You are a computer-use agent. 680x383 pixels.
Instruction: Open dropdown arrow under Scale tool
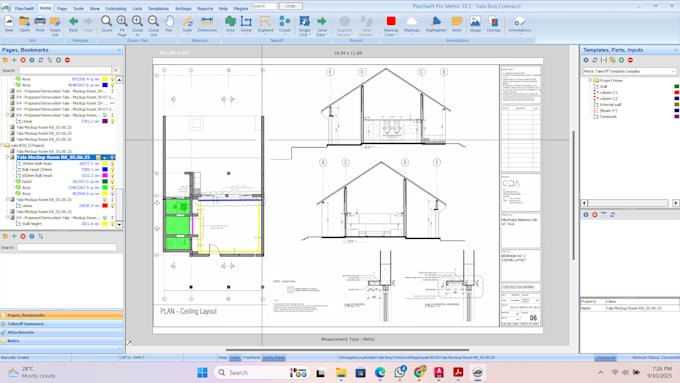(187, 35)
